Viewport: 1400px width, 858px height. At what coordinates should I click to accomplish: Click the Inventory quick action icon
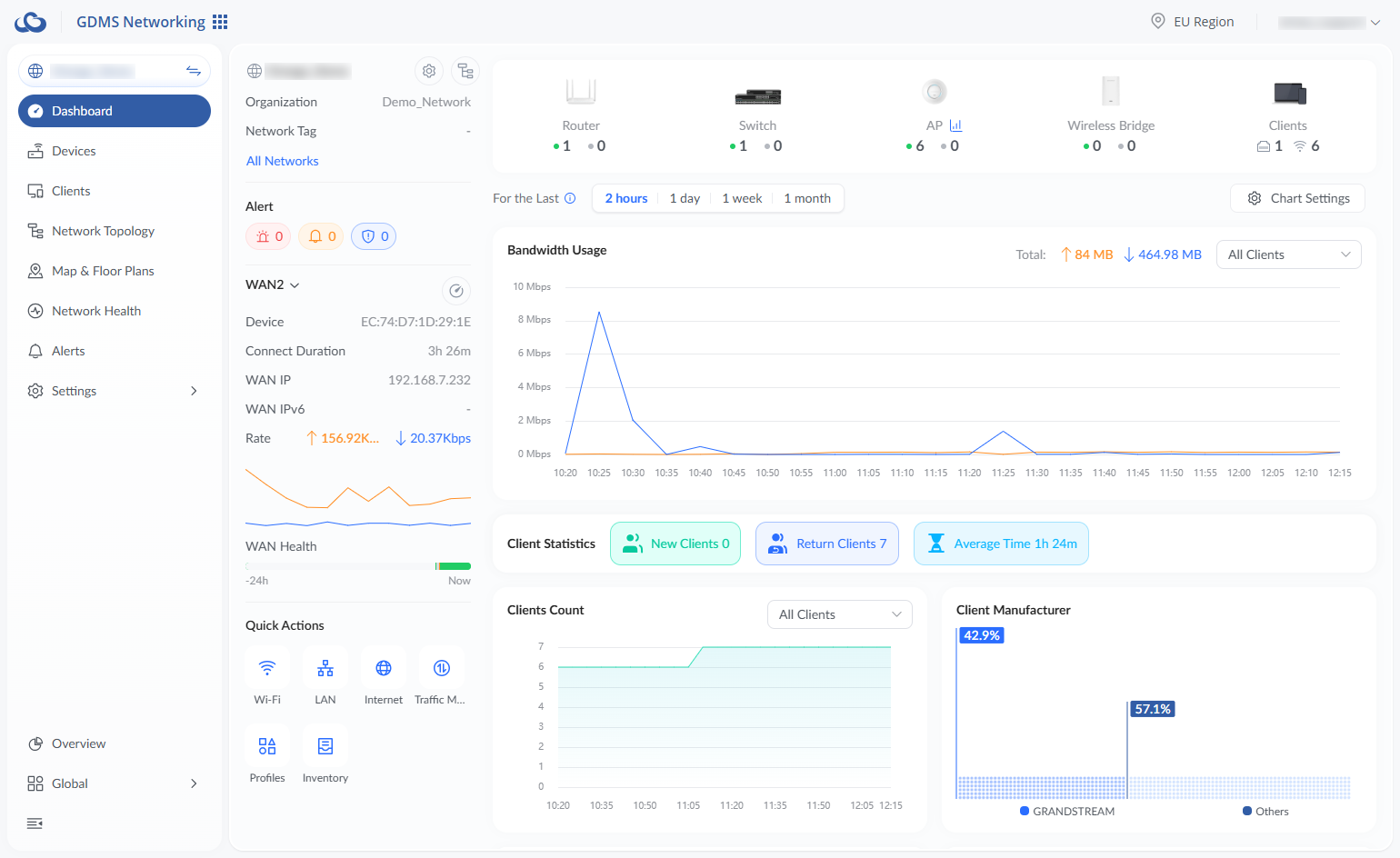tap(325, 747)
